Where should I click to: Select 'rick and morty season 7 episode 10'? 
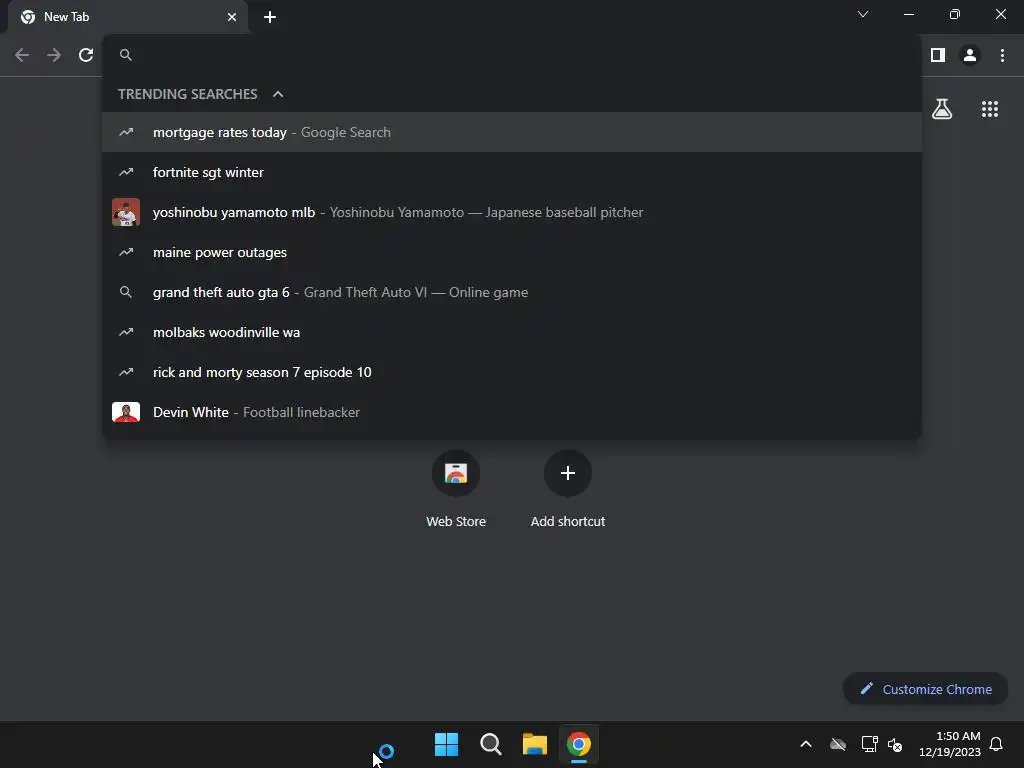512,372
